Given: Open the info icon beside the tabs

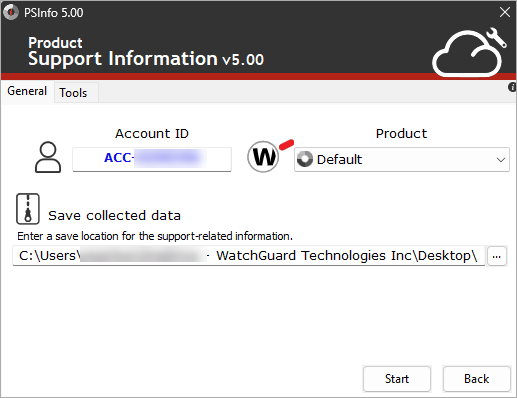Looking at the screenshot, I should (x=512, y=87).
